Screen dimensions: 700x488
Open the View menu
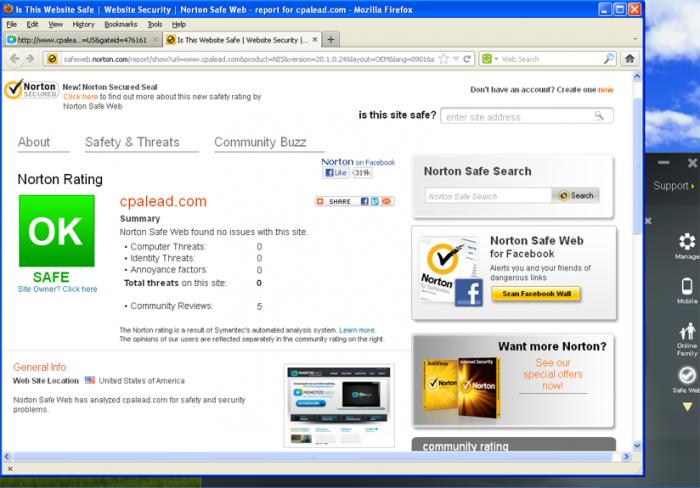pyautogui.click(x=55, y=24)
